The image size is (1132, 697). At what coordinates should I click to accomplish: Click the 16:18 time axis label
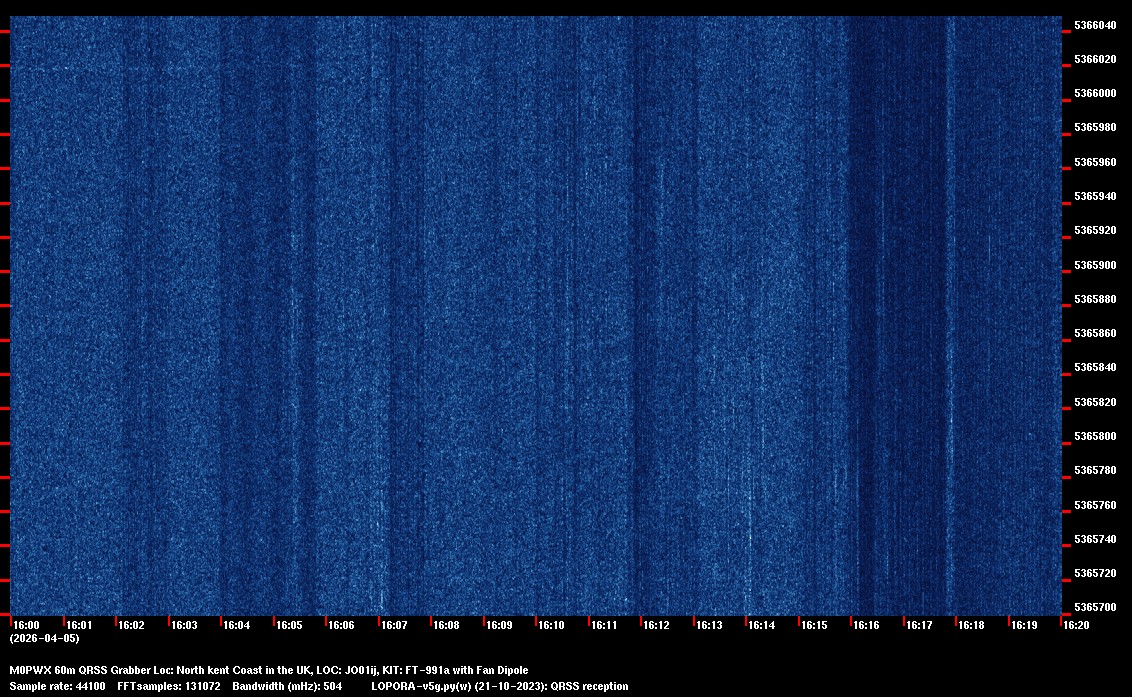pyautogui.click(x=971, y=625)
